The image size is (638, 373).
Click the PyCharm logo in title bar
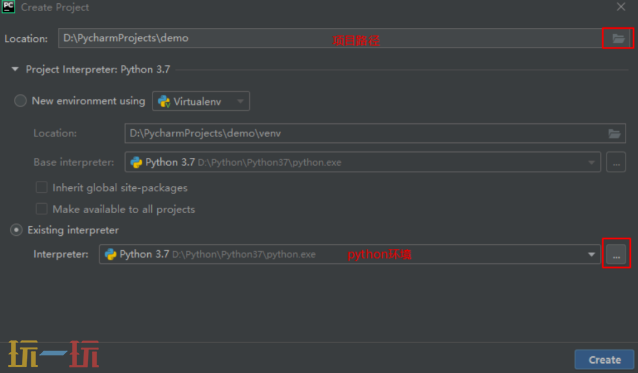coord(8,7)
